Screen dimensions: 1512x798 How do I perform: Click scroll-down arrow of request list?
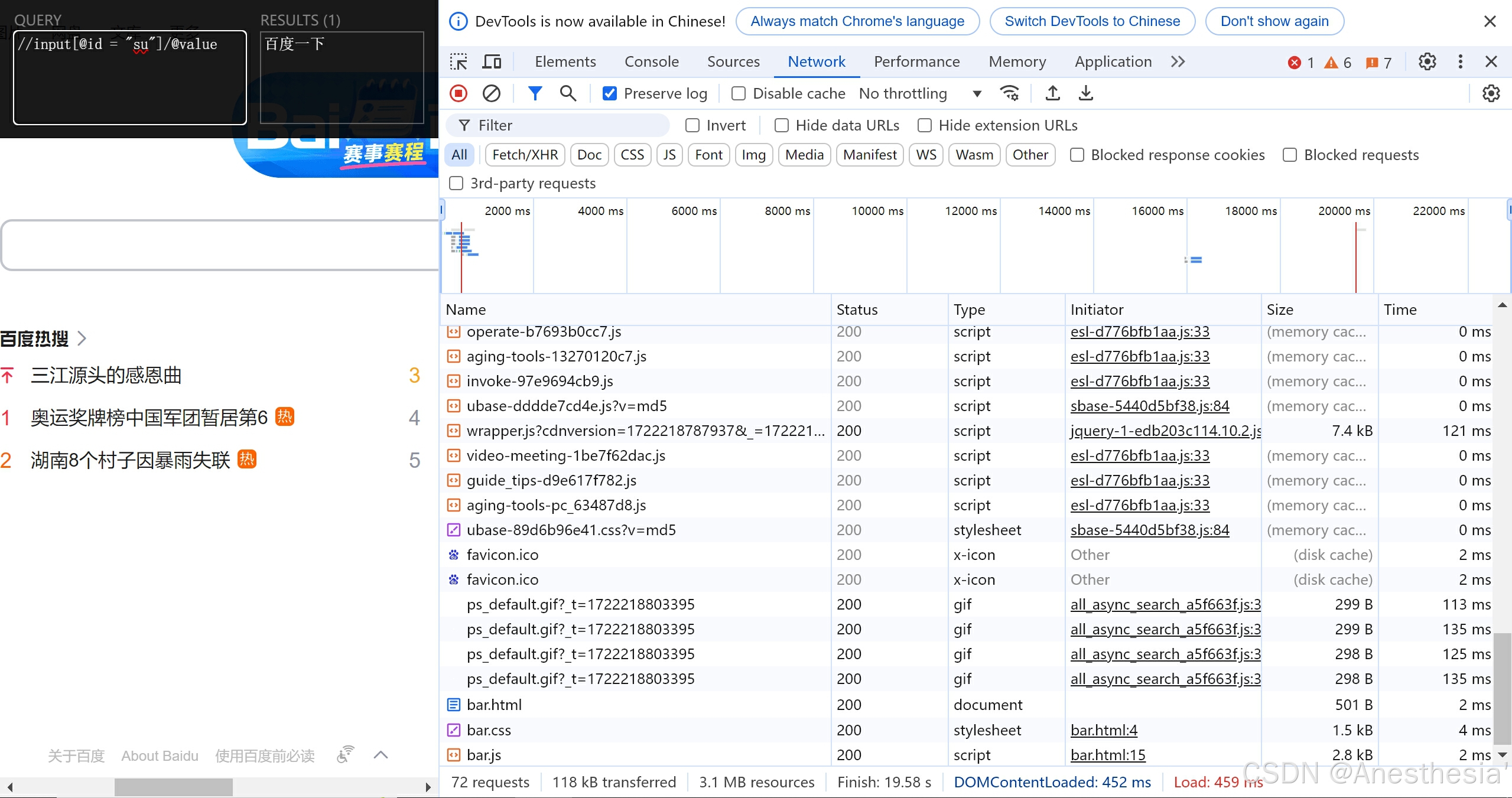point(1503,755)
